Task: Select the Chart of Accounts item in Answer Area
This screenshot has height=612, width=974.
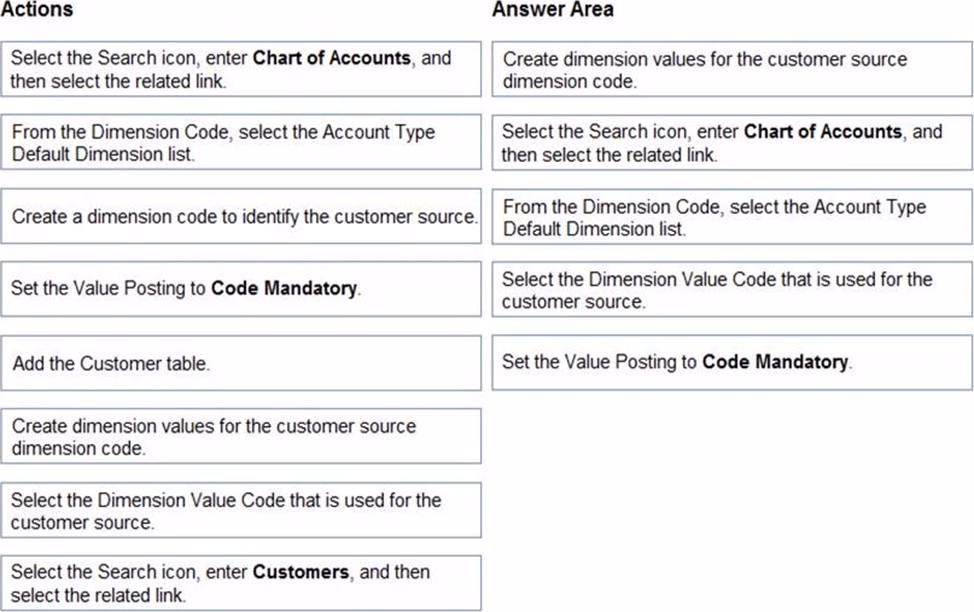Action: pos(731,143)
